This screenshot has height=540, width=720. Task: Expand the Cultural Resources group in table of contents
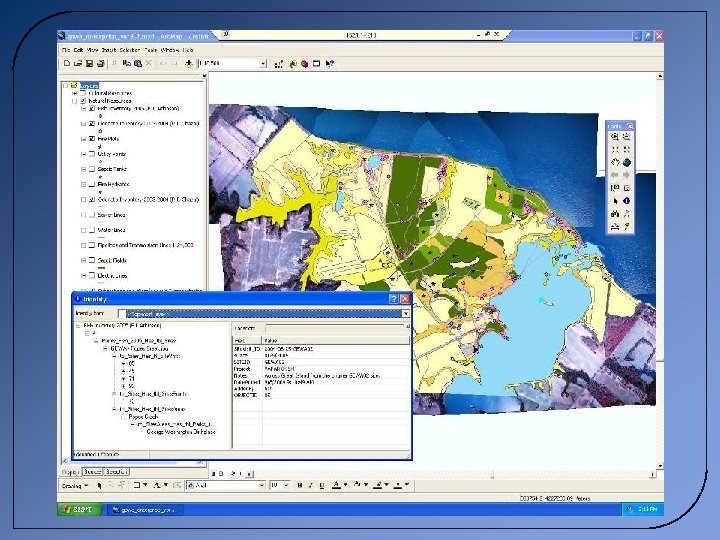coord(74,93)
